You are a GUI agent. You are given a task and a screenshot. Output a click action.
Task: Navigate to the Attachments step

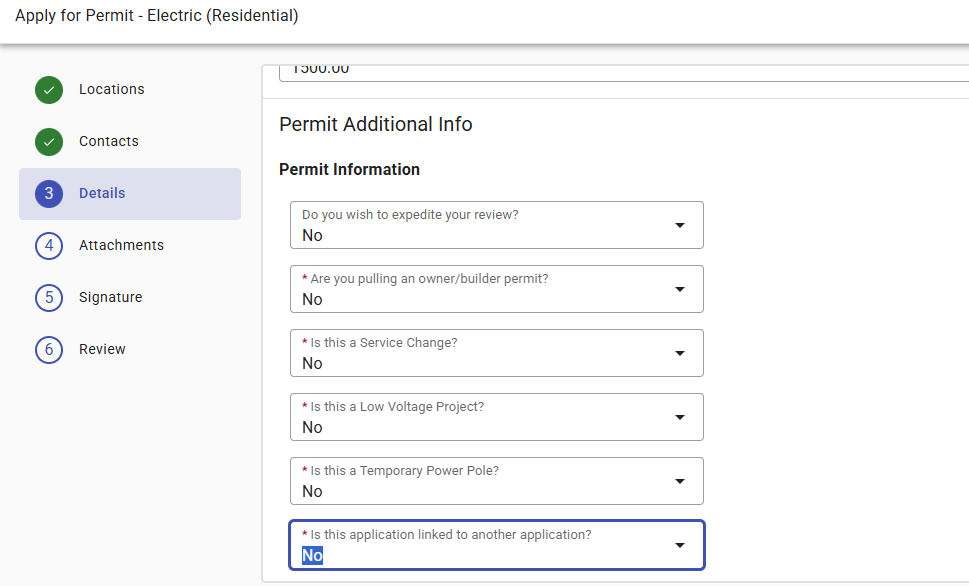click(121, 245)
